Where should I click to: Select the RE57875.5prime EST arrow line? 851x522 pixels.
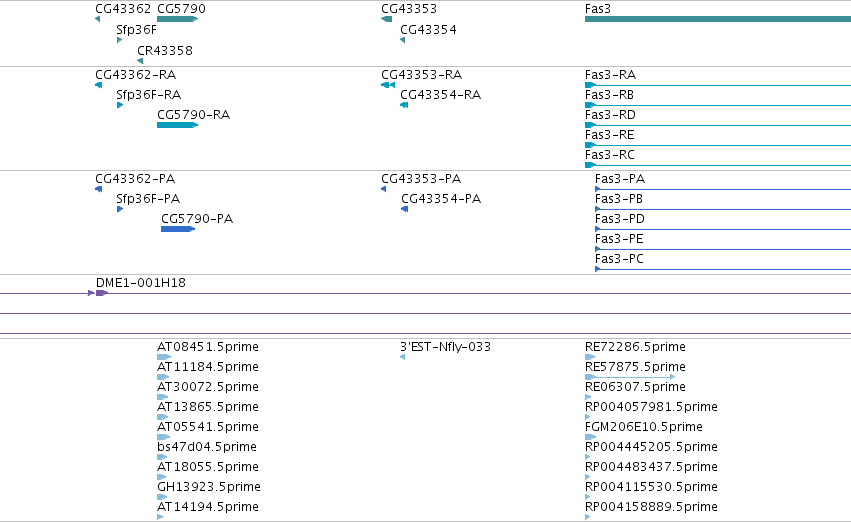[630, 377]
